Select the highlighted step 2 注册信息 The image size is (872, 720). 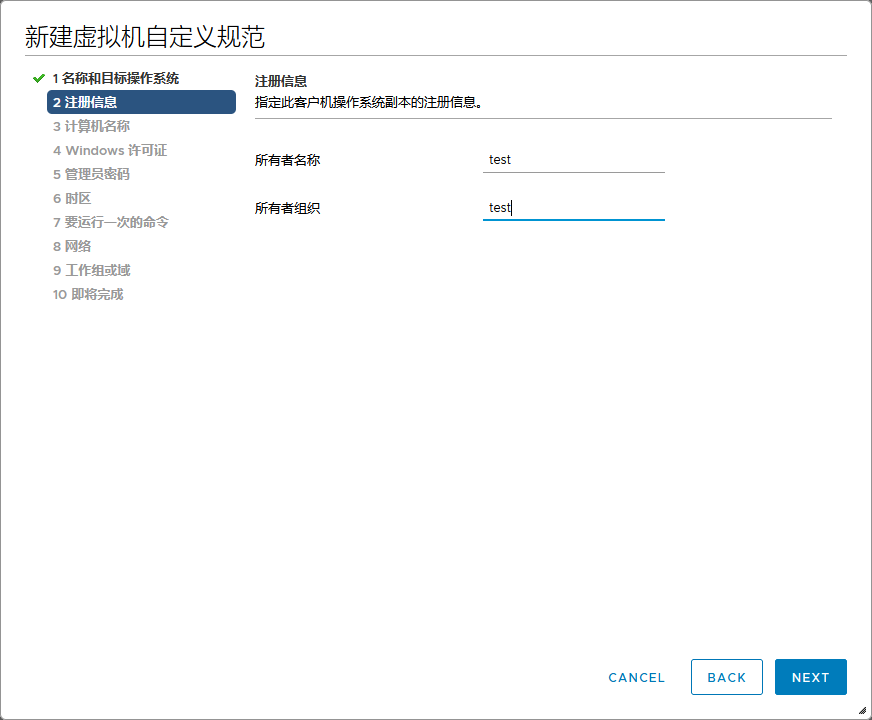pos(141,102)
